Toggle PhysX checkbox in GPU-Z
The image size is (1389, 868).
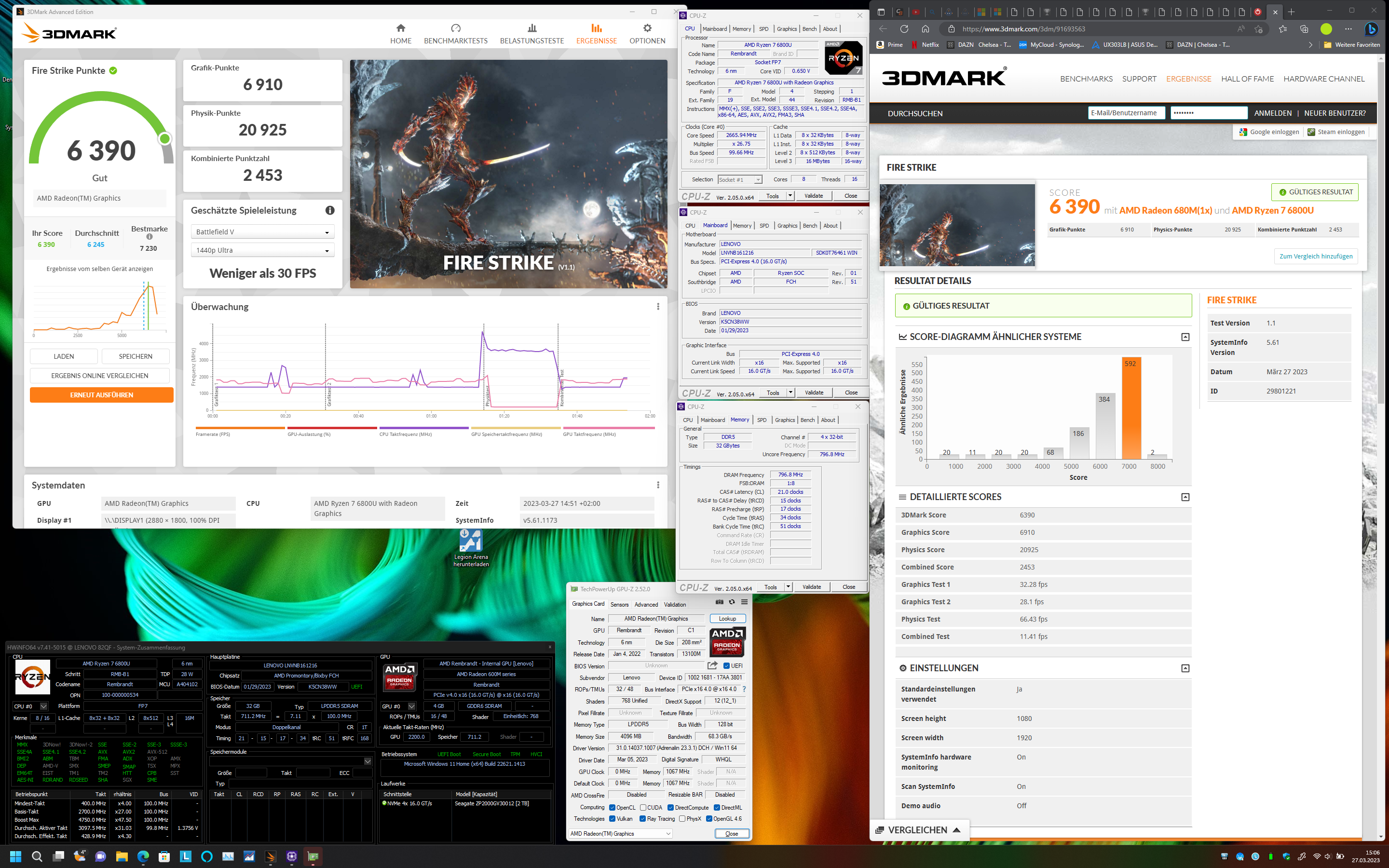(x=682, y=819)
